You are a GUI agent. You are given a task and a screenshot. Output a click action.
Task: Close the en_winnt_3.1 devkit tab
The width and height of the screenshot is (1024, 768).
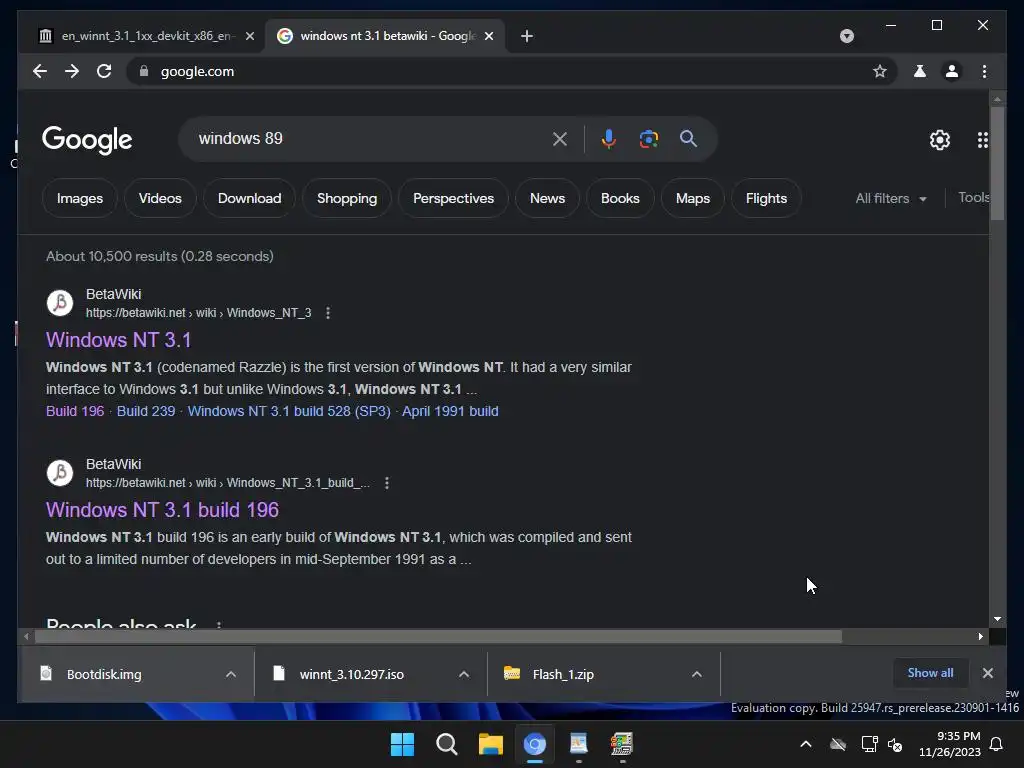pyautogui.click(x=249, y=36)
